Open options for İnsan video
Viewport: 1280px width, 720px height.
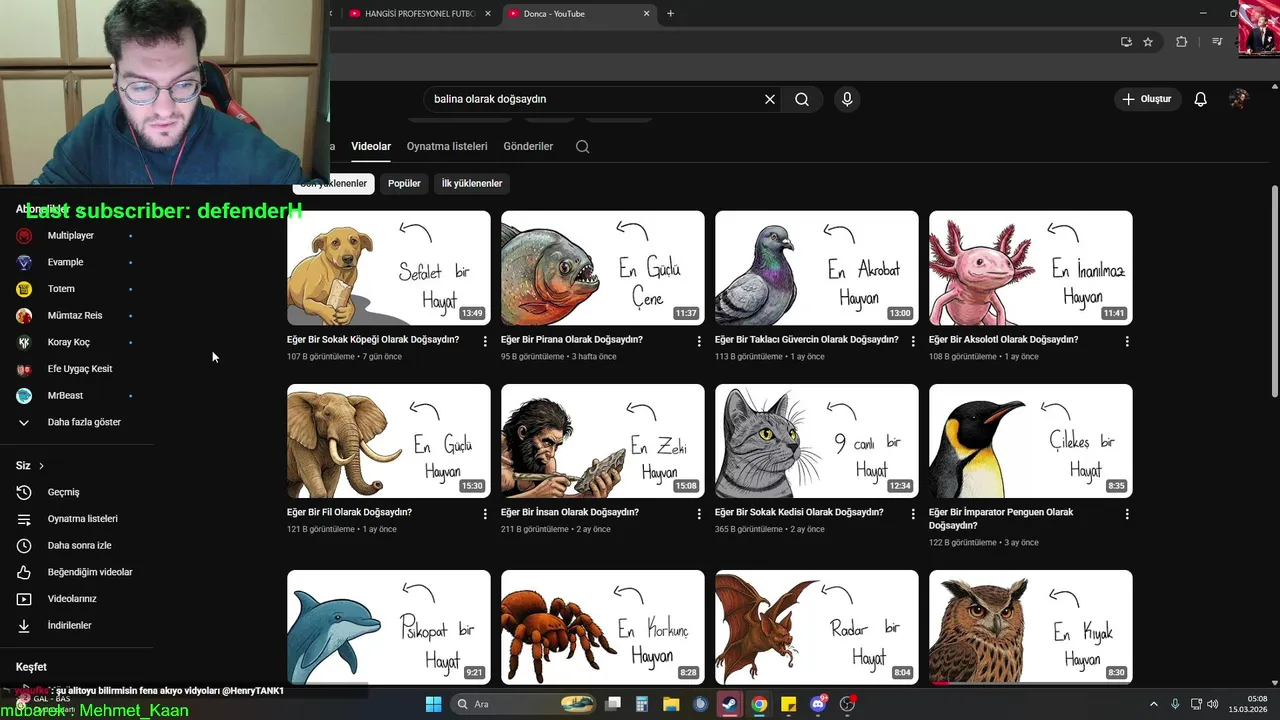(x=699, y=514)
